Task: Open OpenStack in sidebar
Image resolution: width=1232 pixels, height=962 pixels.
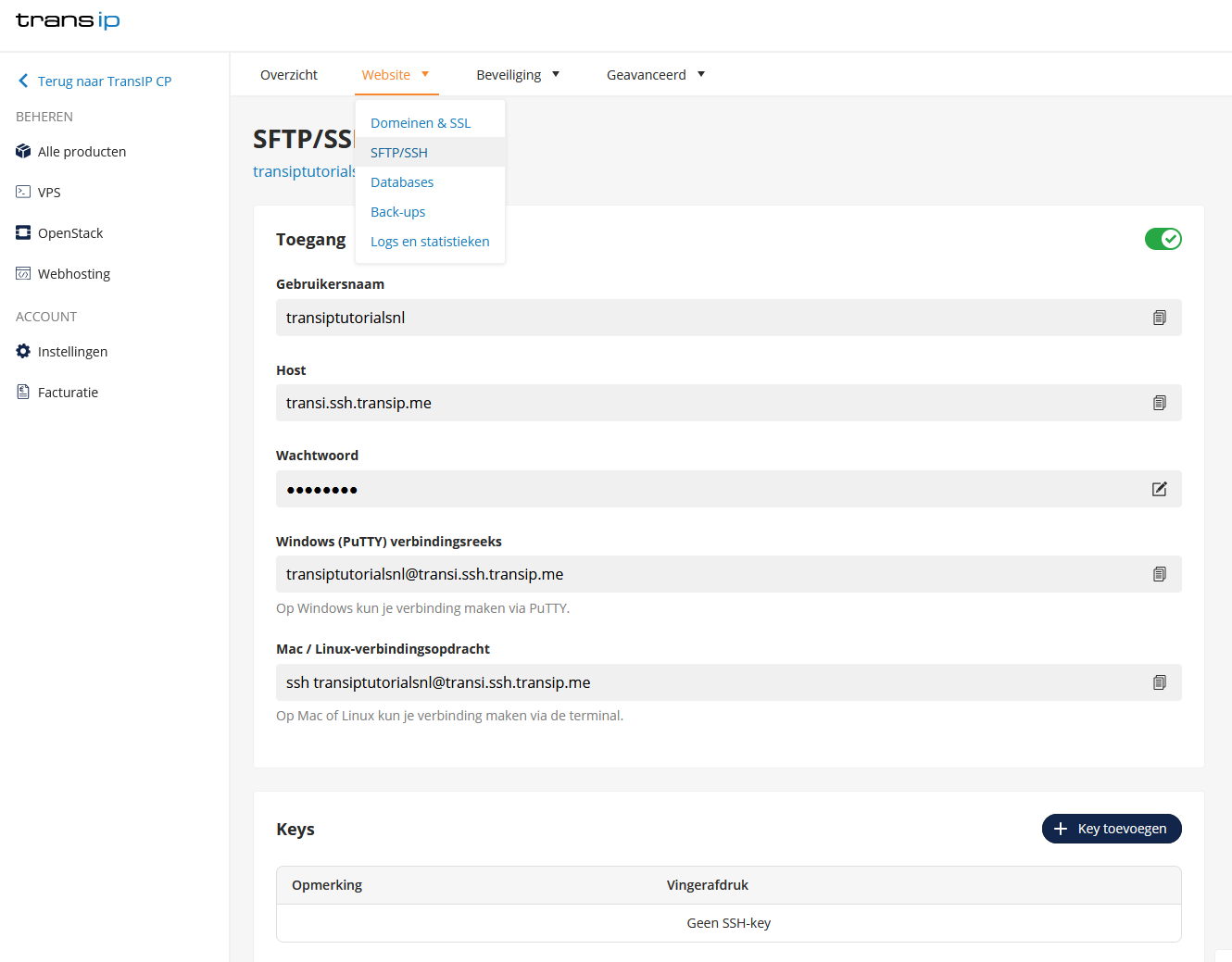Action: pos(70,232)
